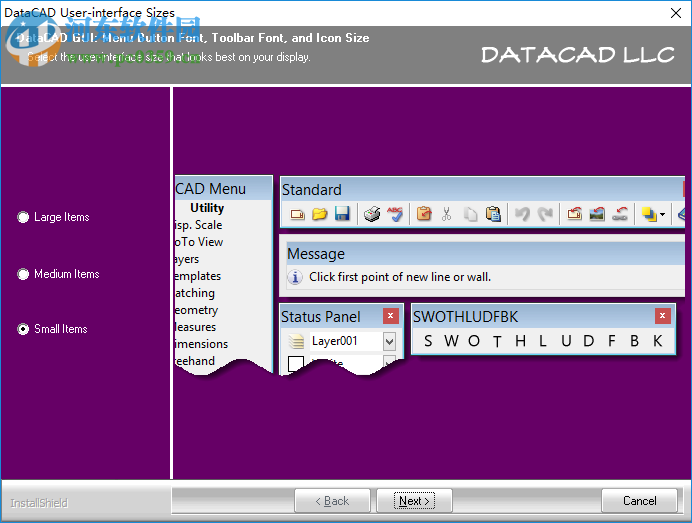Click the Open folder icon in Standard toolbar
The height and width of the screenshot is (523, 692).
320,214
